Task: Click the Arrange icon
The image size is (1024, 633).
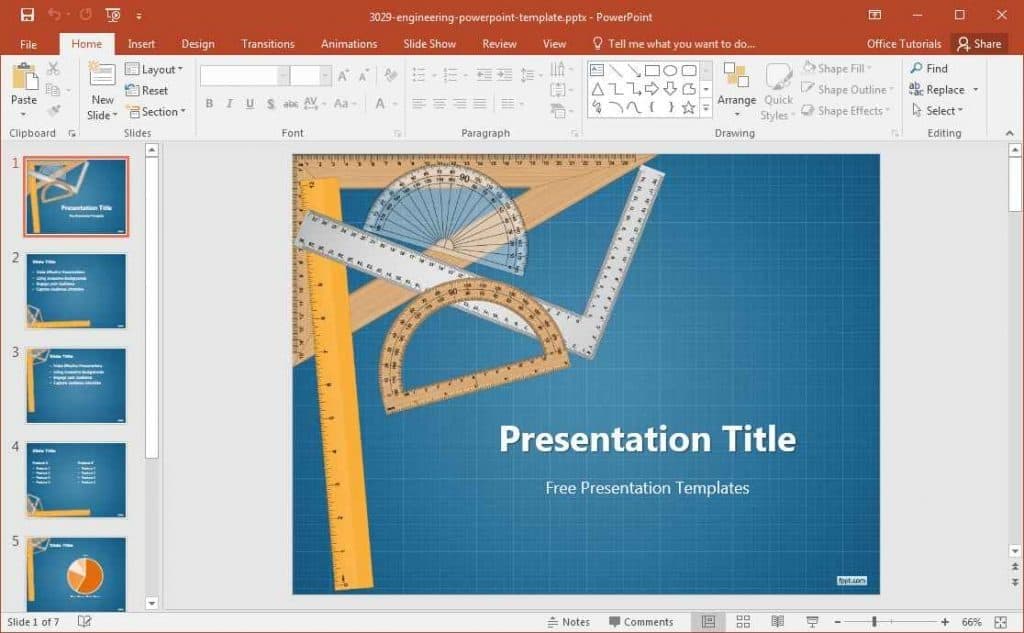Action: pos(736,76)
